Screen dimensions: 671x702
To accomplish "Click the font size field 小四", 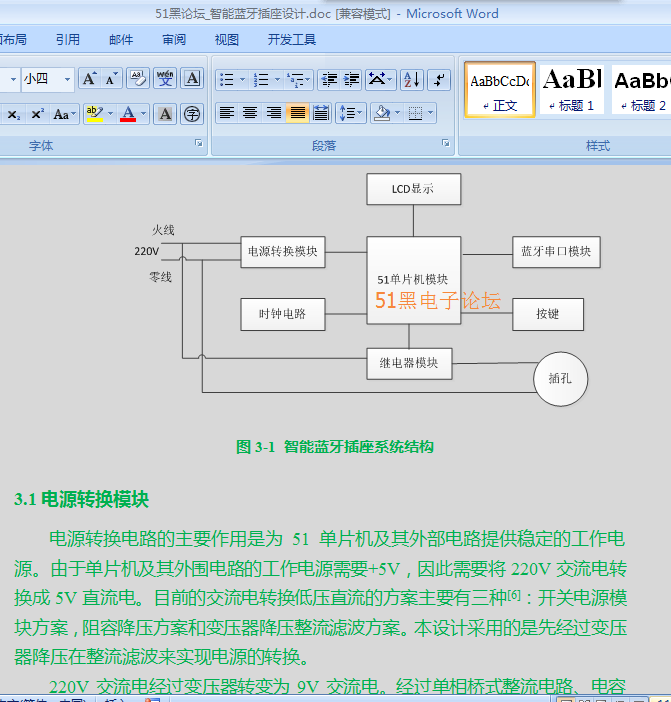I will click(41, 79).
